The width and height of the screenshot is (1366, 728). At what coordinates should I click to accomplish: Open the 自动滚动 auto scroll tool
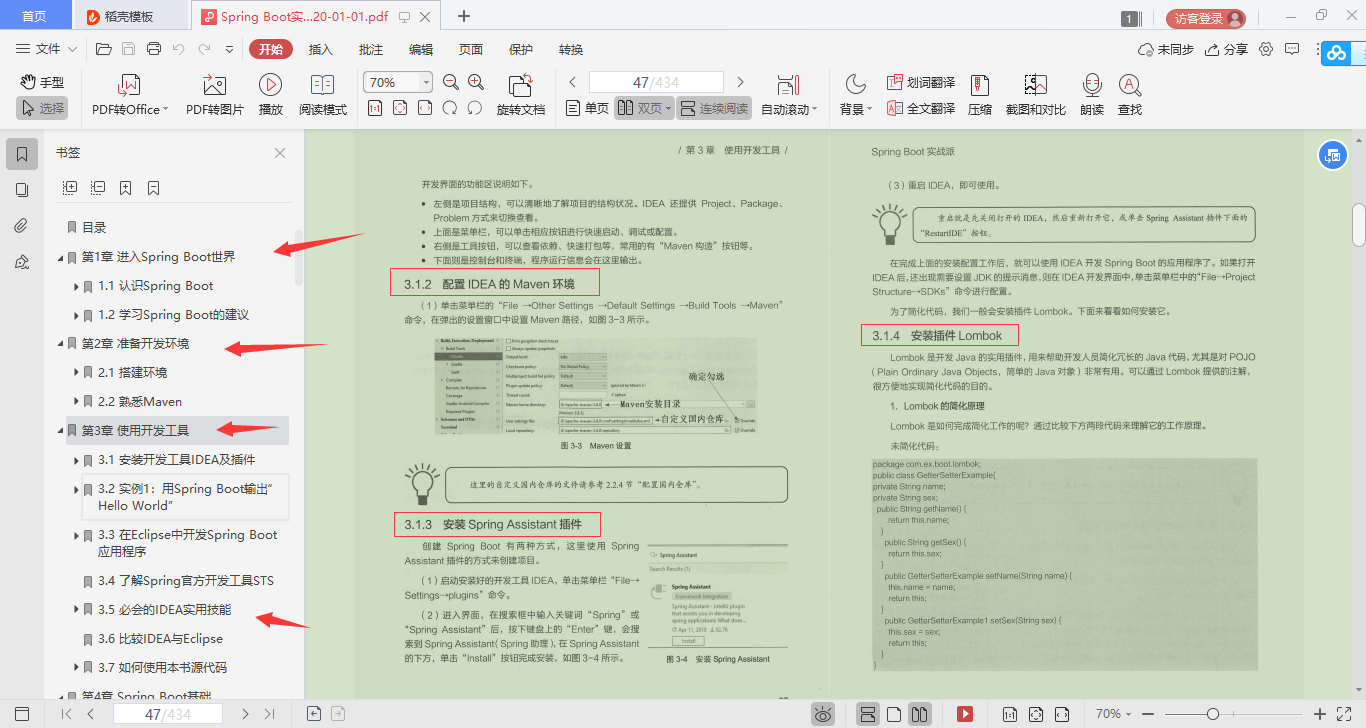[x=789, y=96]
